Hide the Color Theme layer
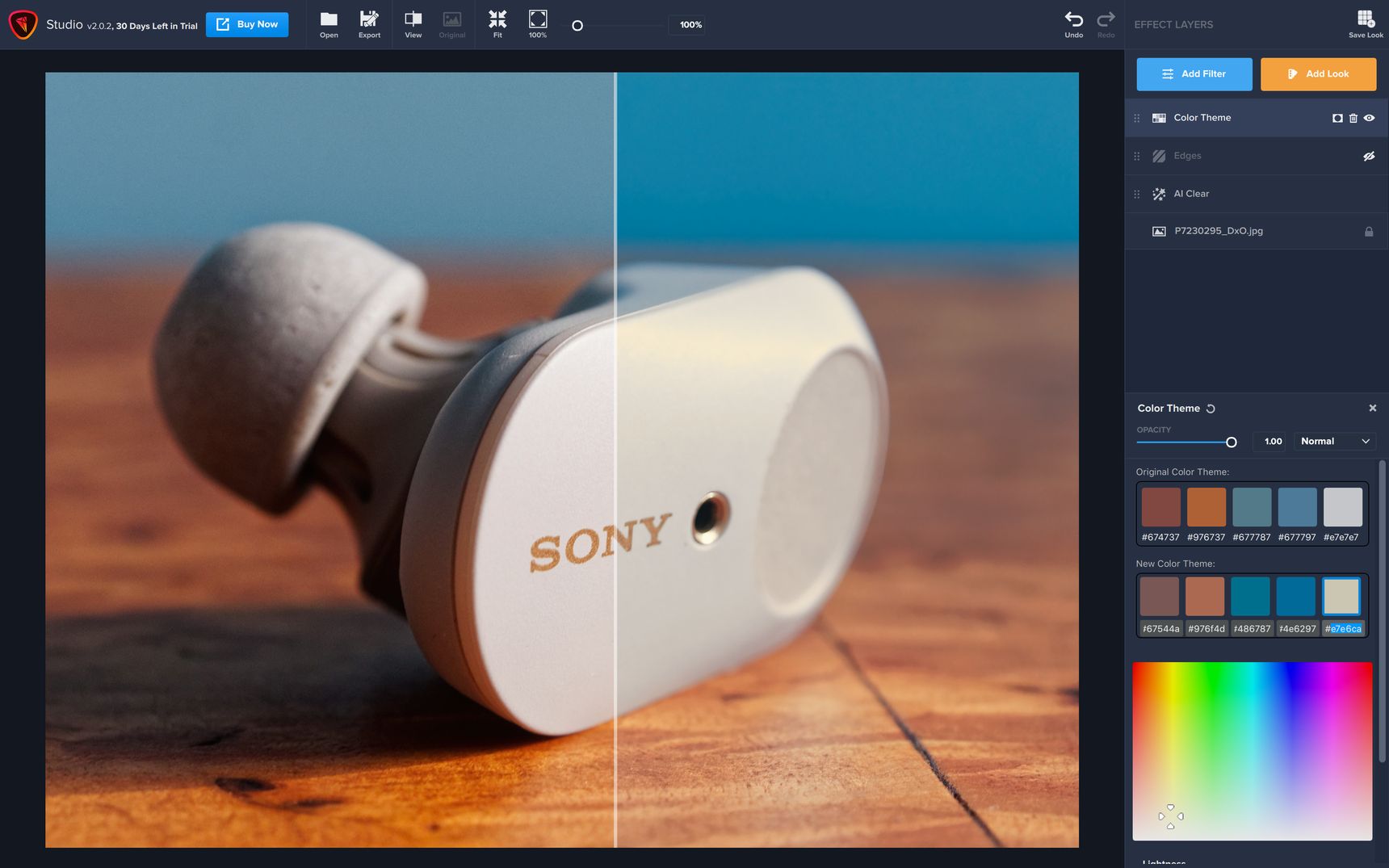Screen dimensions: 1389x868 pos(1369,118)
